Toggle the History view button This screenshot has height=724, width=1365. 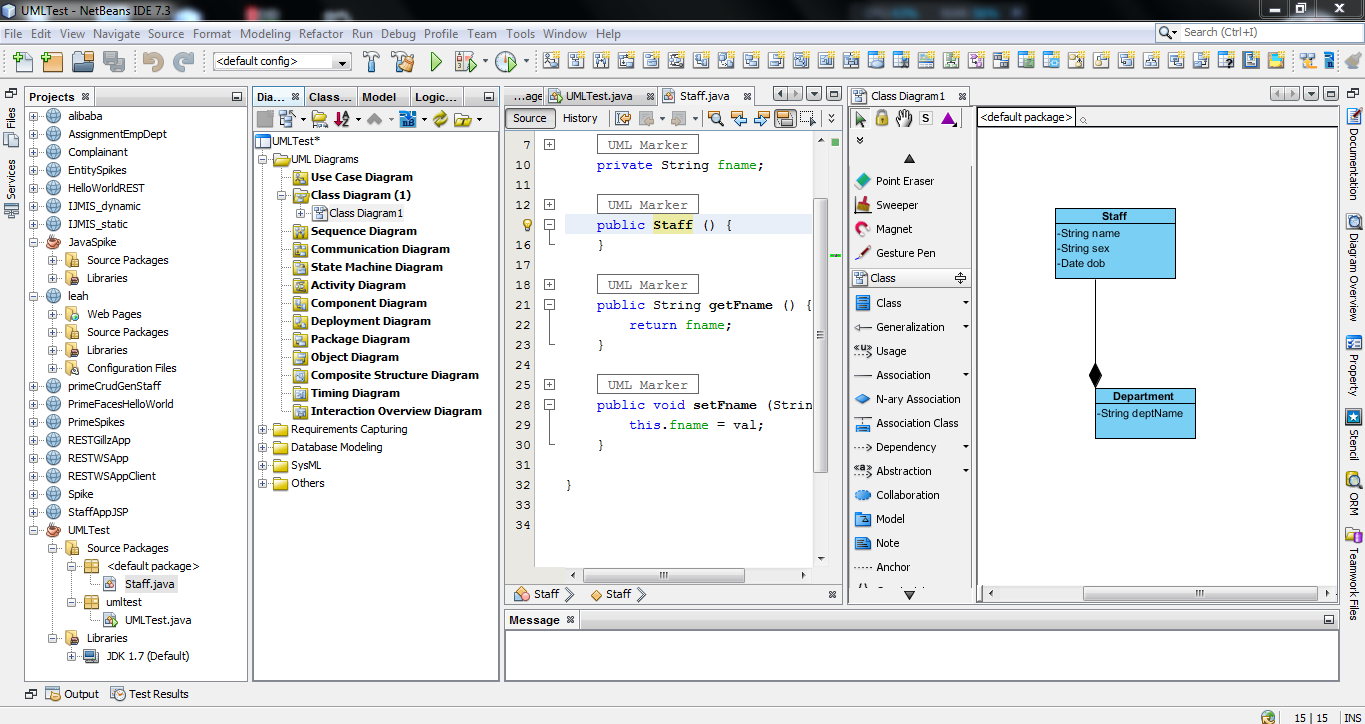pos(580,118)
